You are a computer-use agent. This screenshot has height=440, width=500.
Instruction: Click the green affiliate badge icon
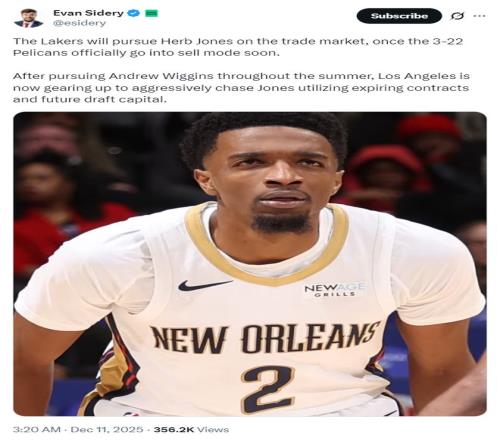point(151,13)
